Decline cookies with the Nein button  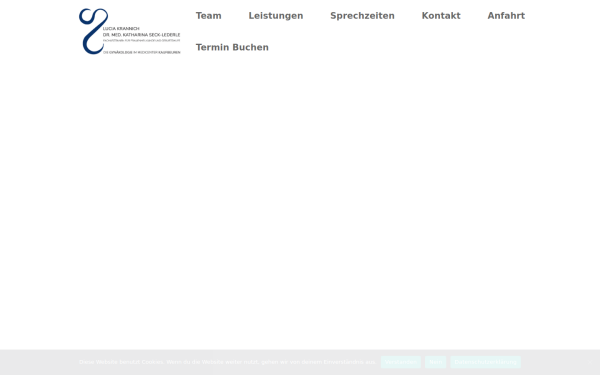(435, 362)
